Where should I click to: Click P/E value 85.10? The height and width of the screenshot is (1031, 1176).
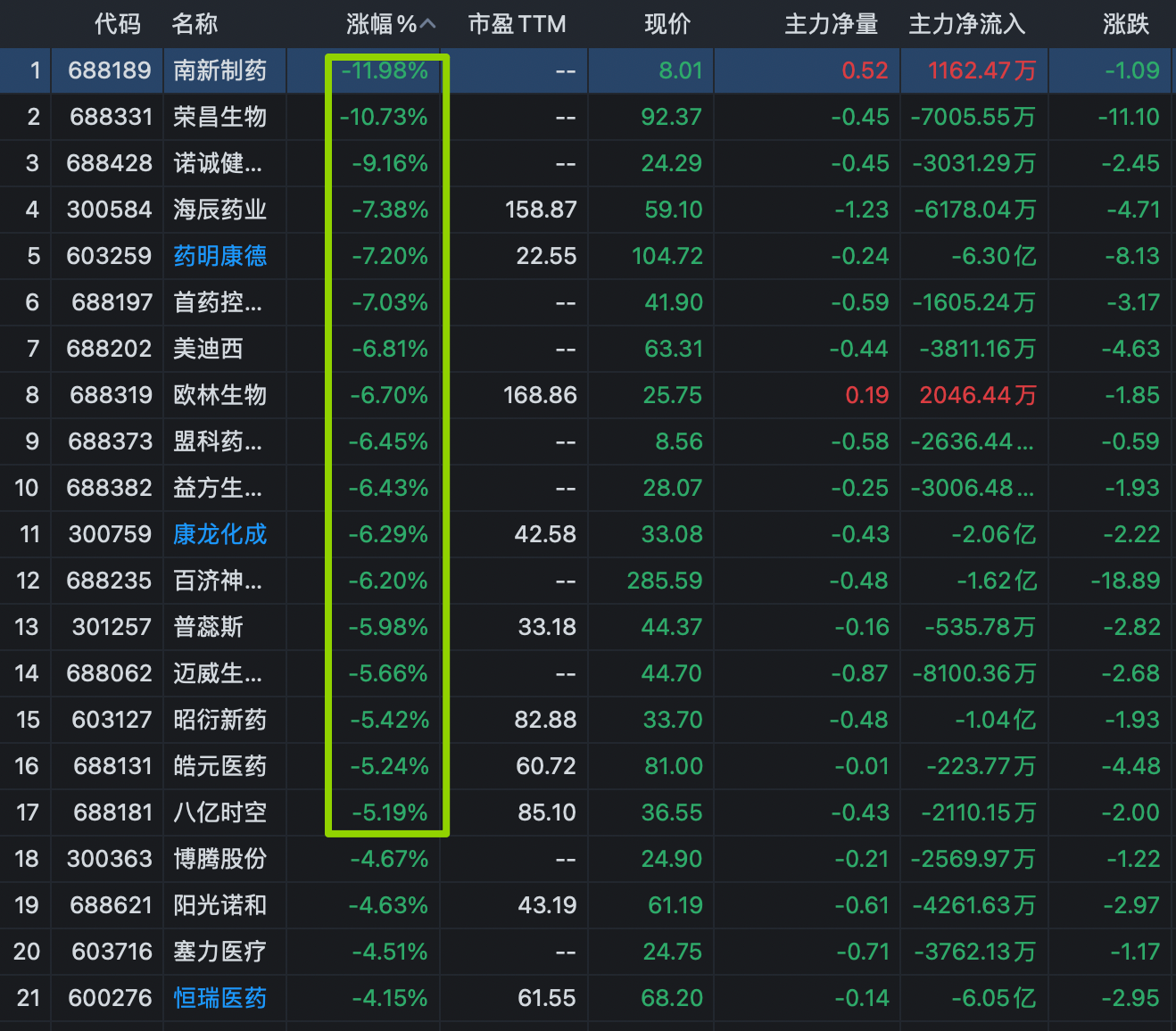point(547,812)
